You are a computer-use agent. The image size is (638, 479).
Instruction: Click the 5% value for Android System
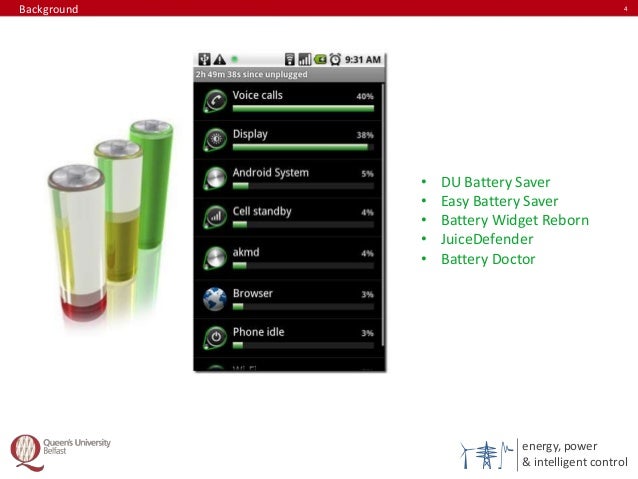(367, 174)
